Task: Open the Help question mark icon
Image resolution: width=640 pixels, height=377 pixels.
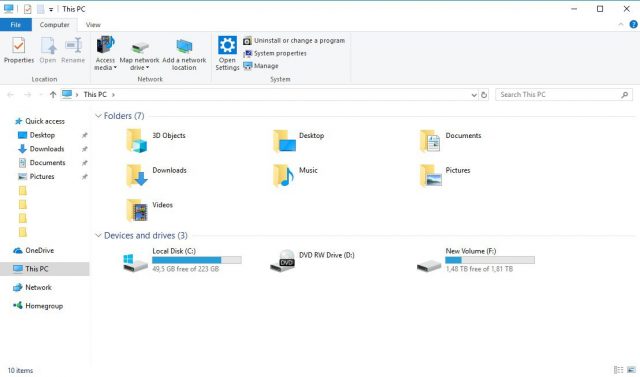Action: [633, 24]
